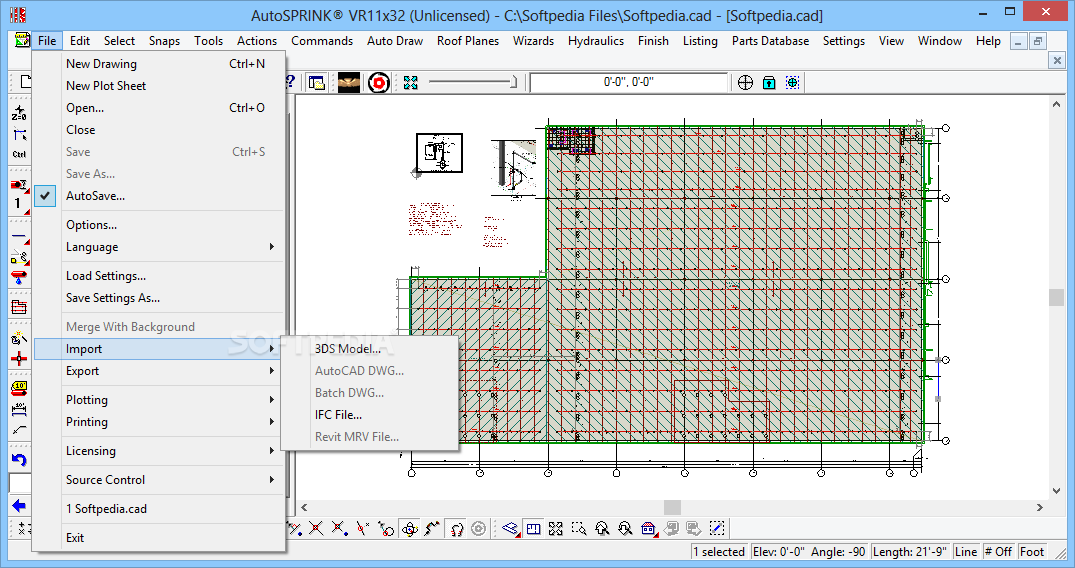Open the Roof Planes menu
Viewport: 1075px width, 568px height.
tap(468, 40)
